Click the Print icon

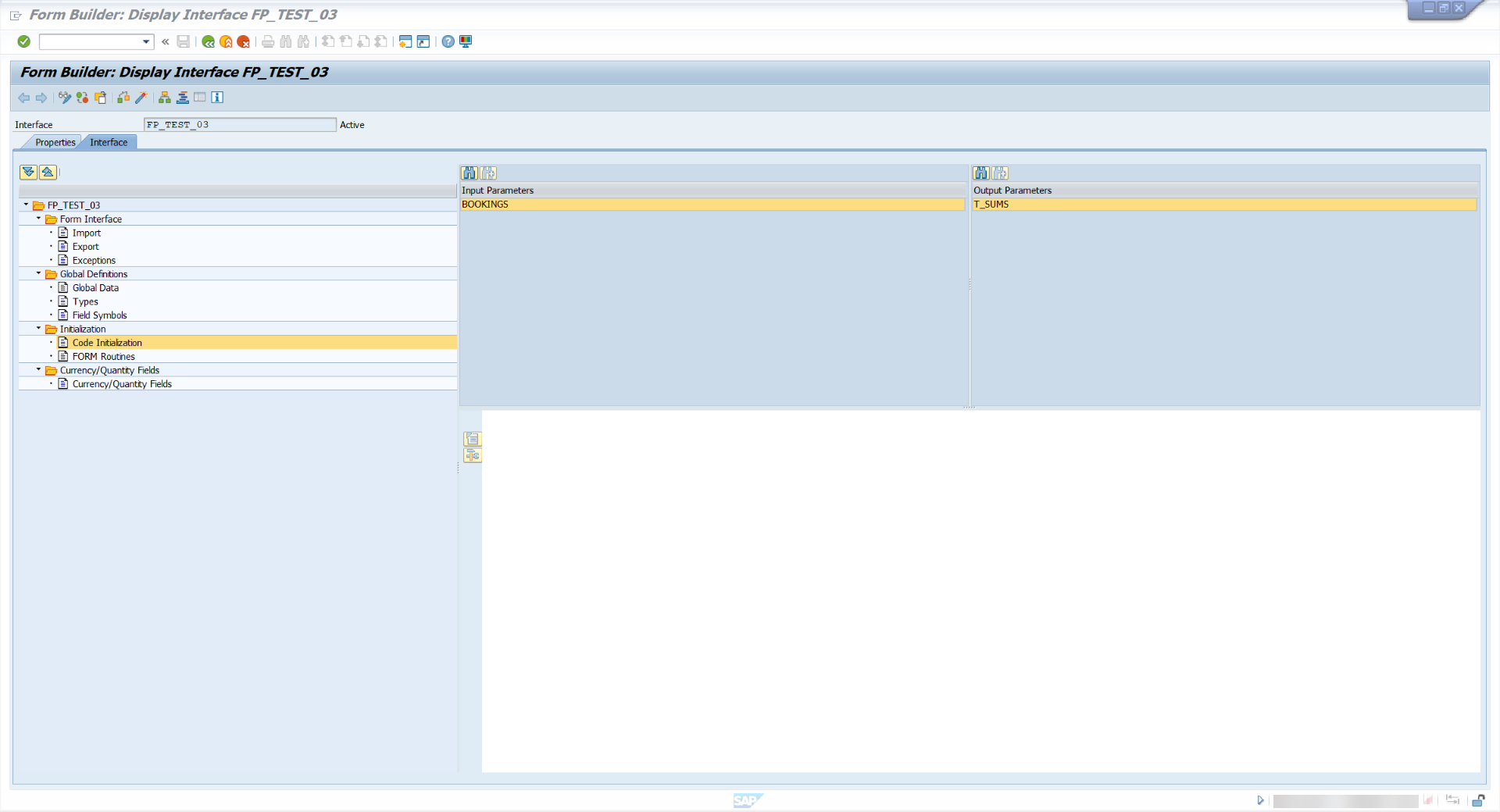tap(268, 41)
